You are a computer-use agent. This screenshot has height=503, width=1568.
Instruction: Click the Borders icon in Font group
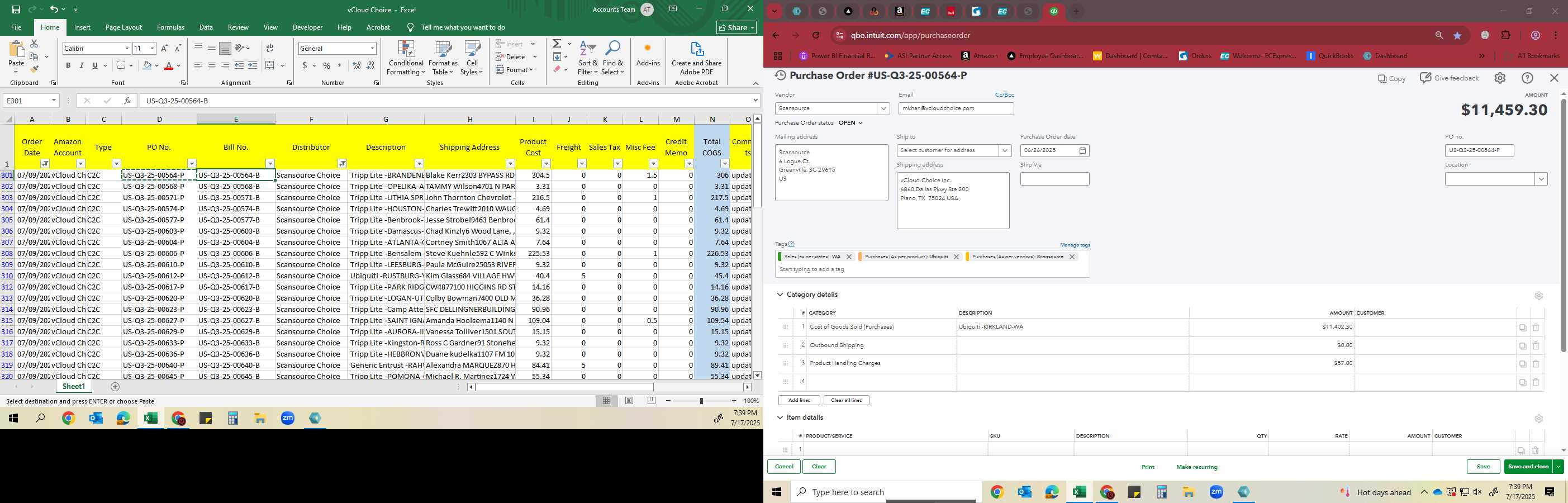pyautogui.click(x=121, y=65)
